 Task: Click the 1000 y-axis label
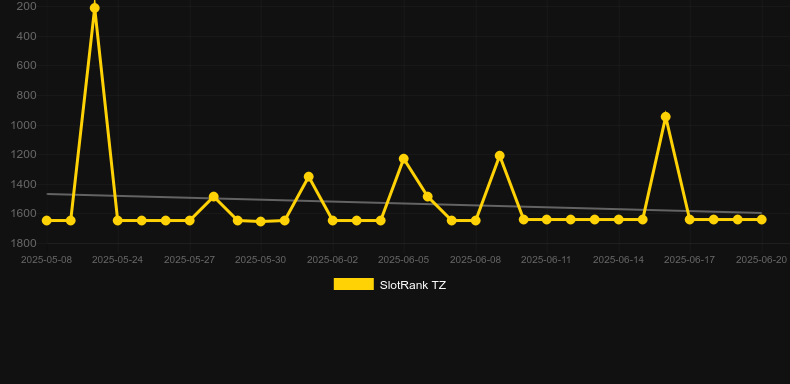pyautogui.click(x=23, y=125)
